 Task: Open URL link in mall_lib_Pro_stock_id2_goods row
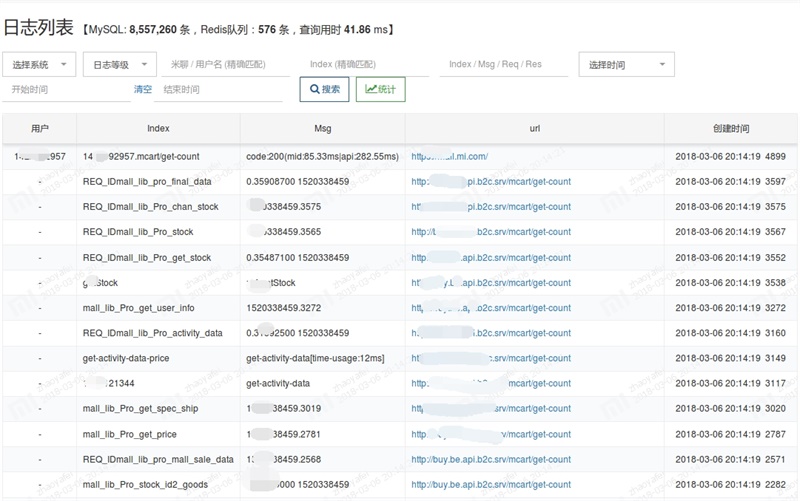coord(491,484)
